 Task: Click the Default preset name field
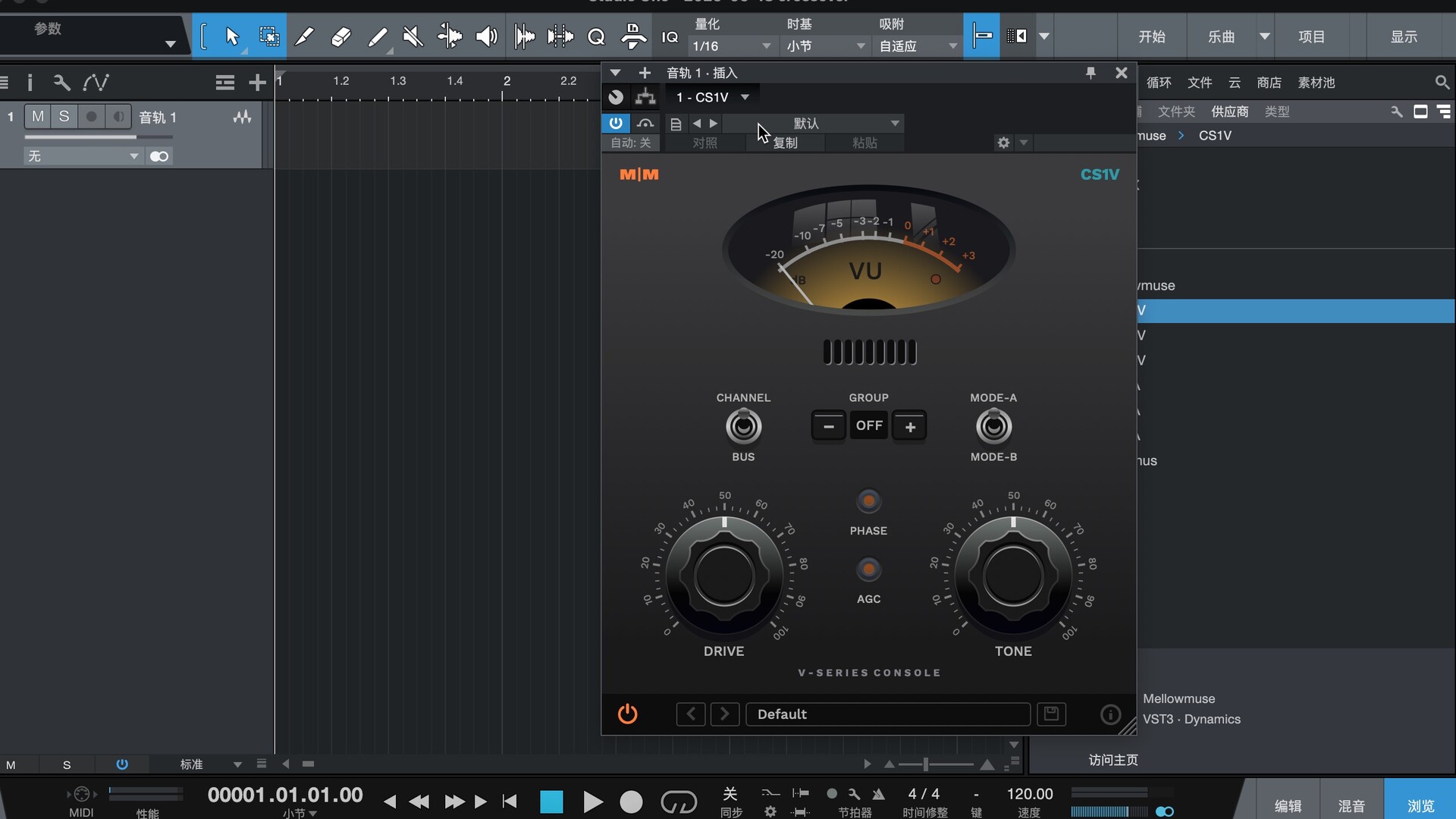(x=888, y=714)
